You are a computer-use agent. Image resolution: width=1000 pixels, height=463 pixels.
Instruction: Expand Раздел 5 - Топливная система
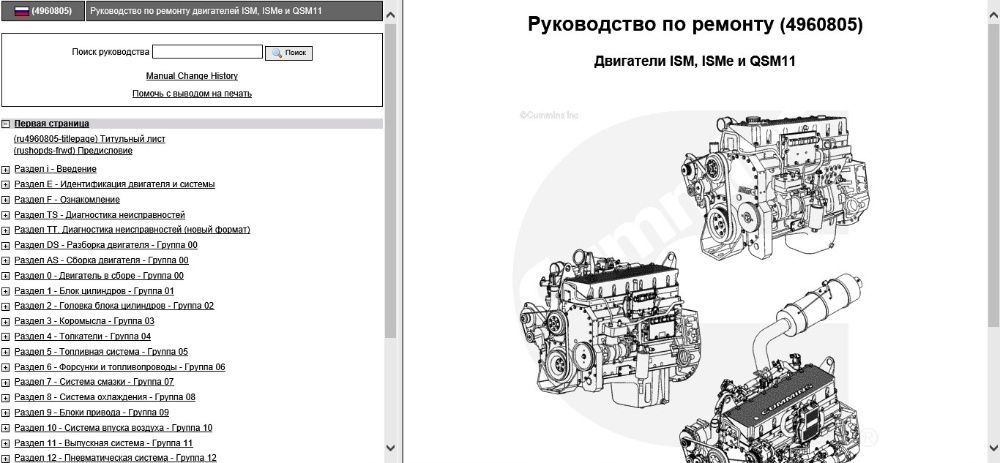coord(6,352)
